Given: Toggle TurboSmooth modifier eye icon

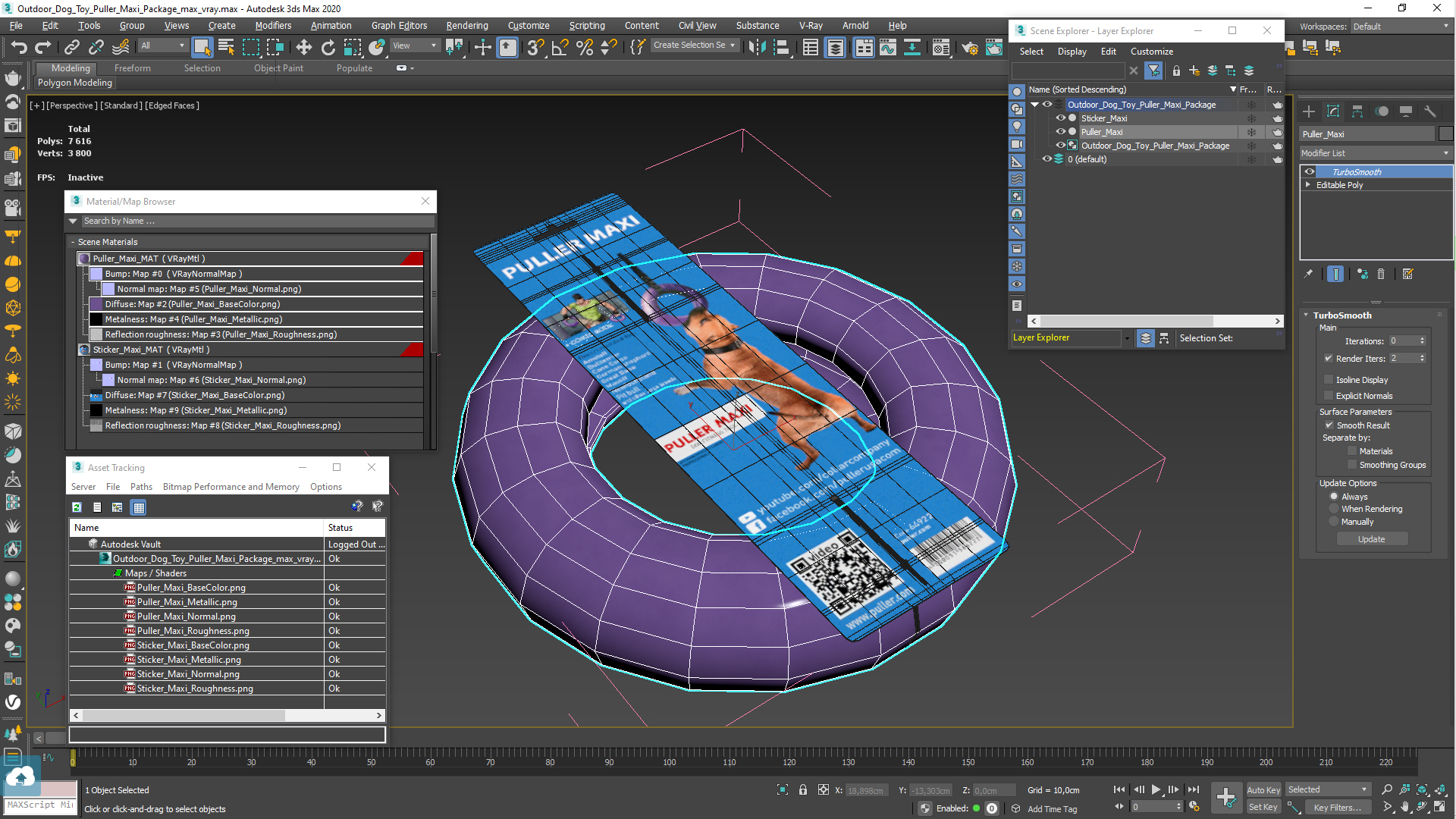Looking at the screenshot, I should coord(1310,171).
